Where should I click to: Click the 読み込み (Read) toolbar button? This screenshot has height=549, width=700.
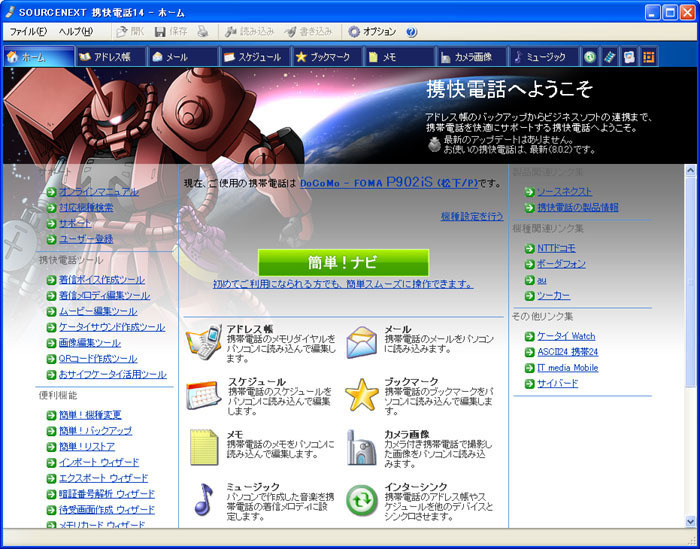249,32
